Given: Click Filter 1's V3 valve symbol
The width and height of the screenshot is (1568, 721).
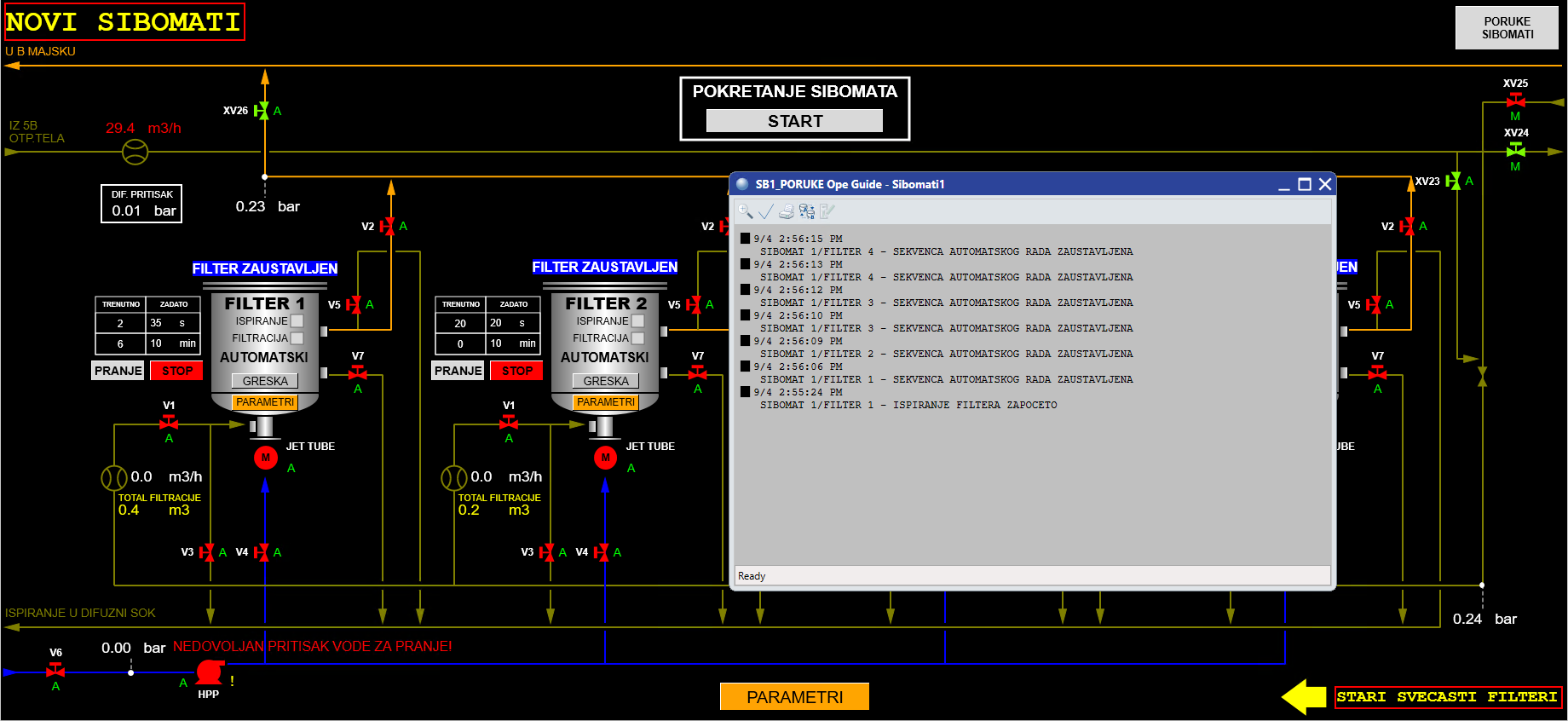Looking at the screenshot, I should pos(207,552).
